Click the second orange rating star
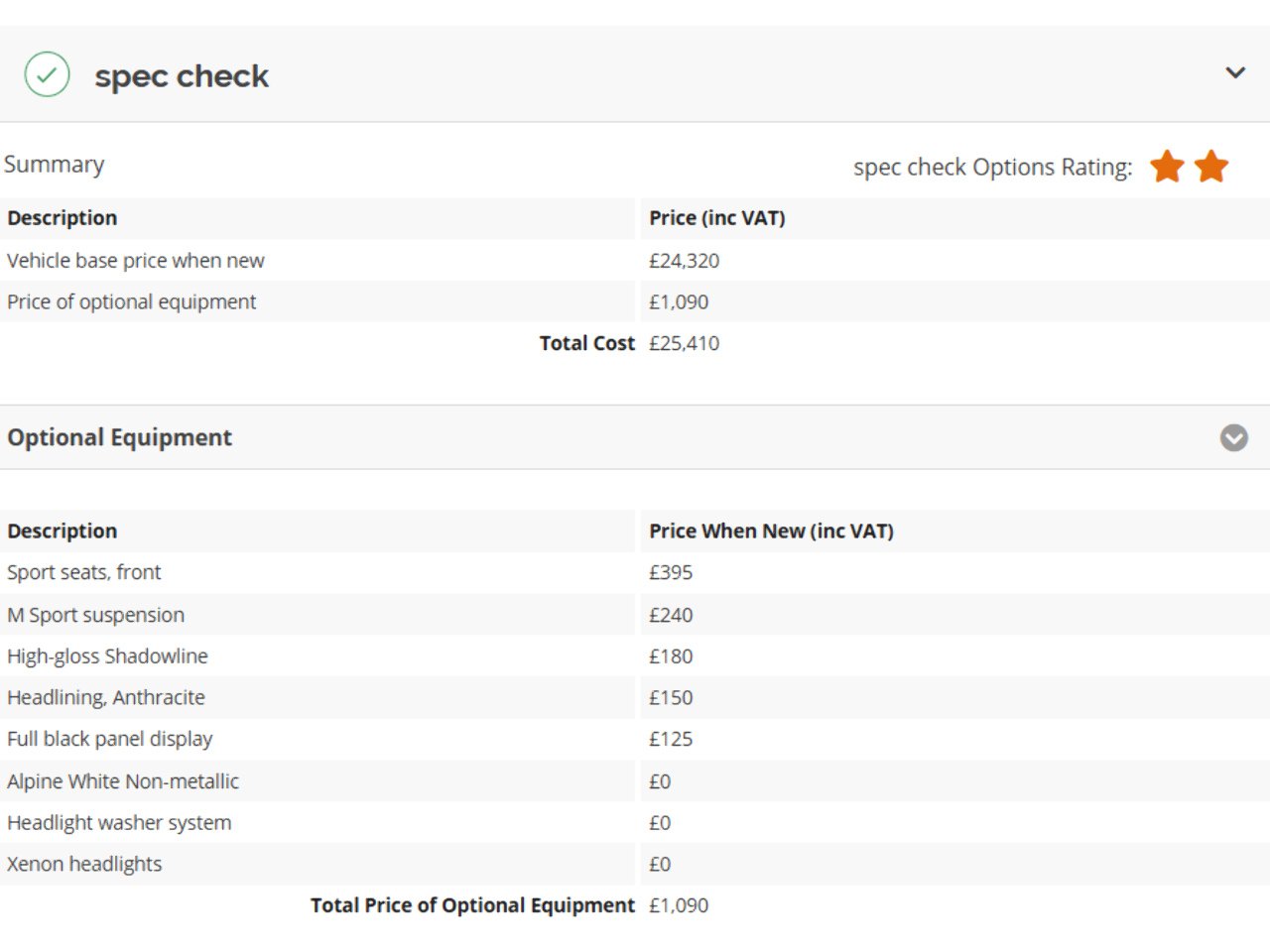1270x952 pixels. (1211, 167)
